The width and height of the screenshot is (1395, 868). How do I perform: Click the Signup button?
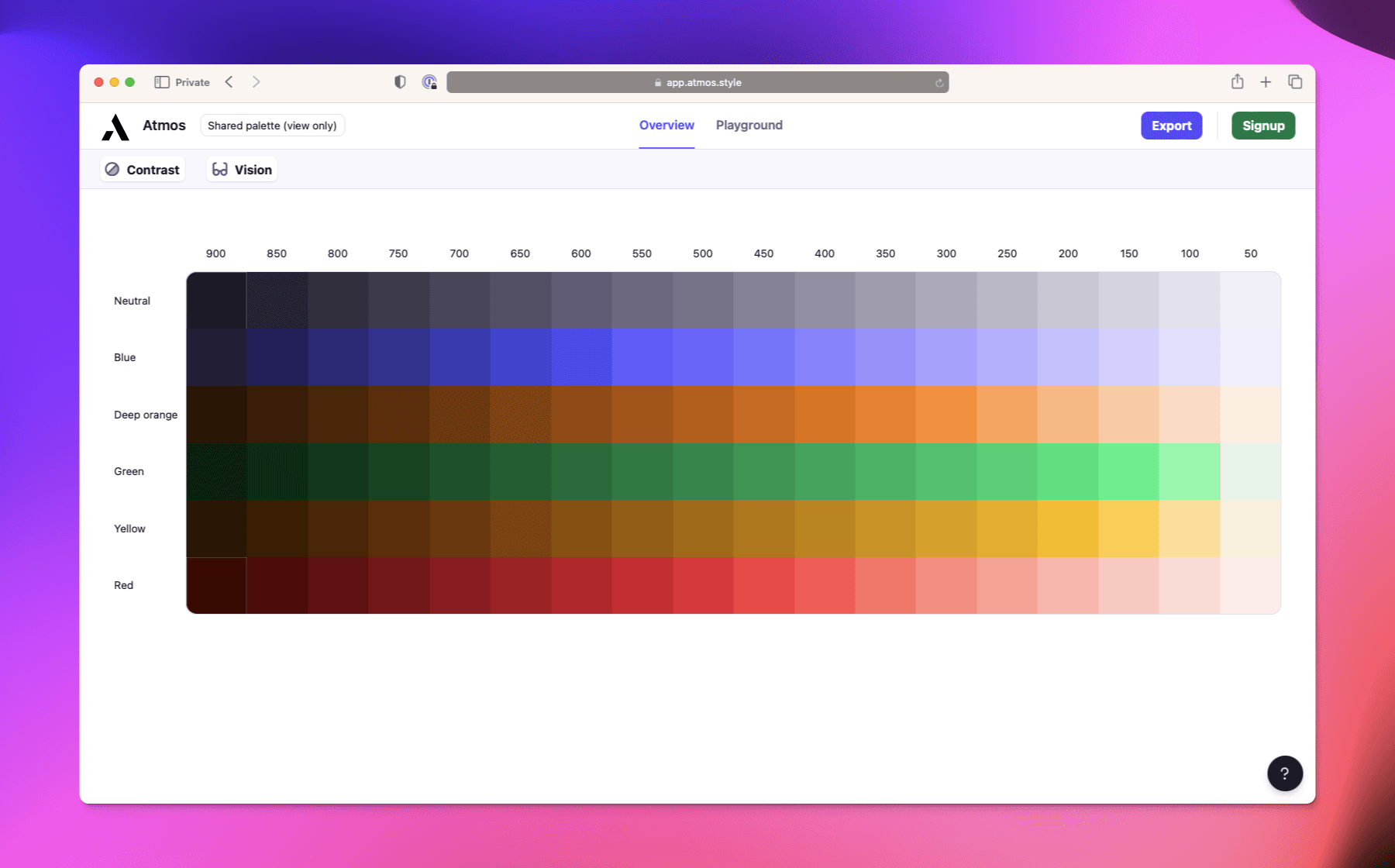click(1262, 125)
